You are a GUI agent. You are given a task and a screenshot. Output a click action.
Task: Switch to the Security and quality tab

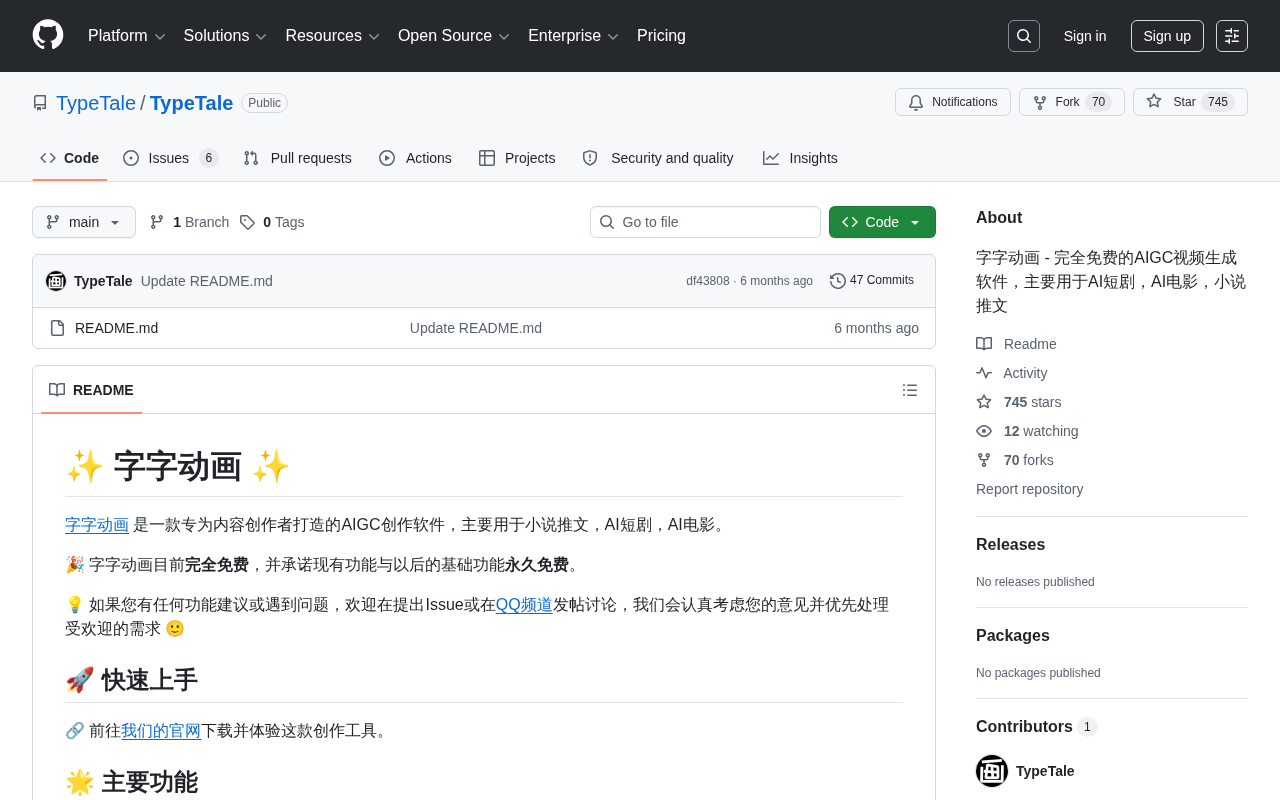pyautogui.click(x=658, y=158)
